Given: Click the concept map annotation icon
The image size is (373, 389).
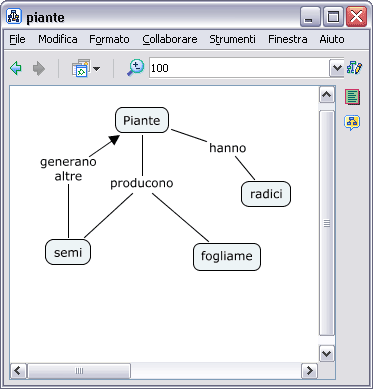Looking at the screenshot, I should 352,123.
